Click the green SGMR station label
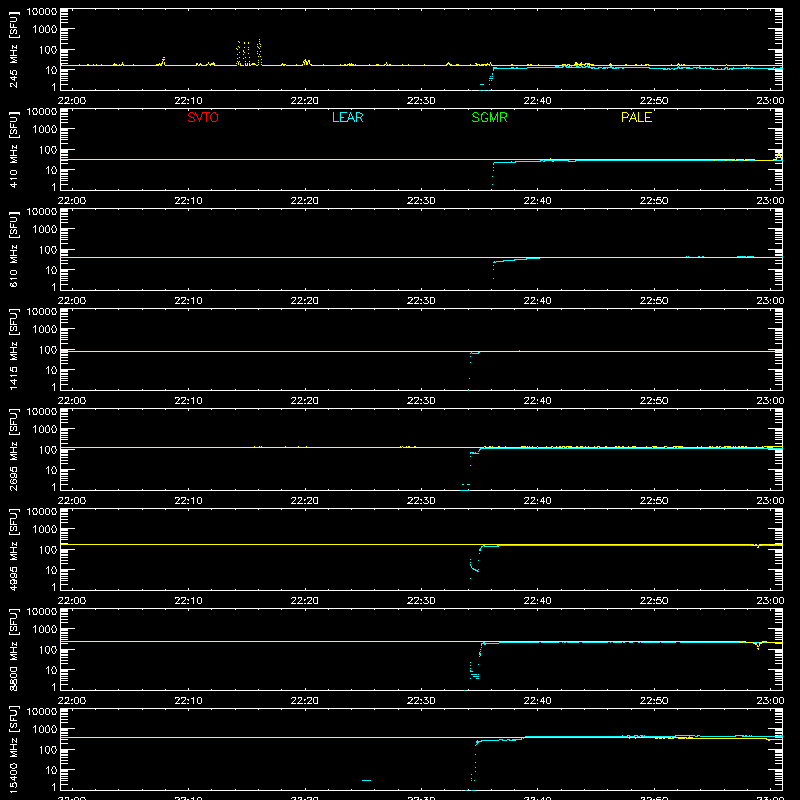The width and height of the screenshot is (800, 800). [489, 117]
